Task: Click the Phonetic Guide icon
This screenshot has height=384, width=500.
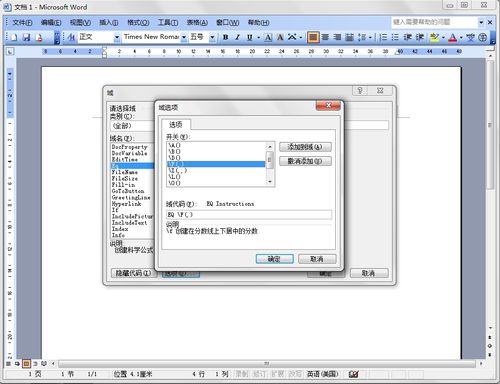Action: tap(470, 37)
